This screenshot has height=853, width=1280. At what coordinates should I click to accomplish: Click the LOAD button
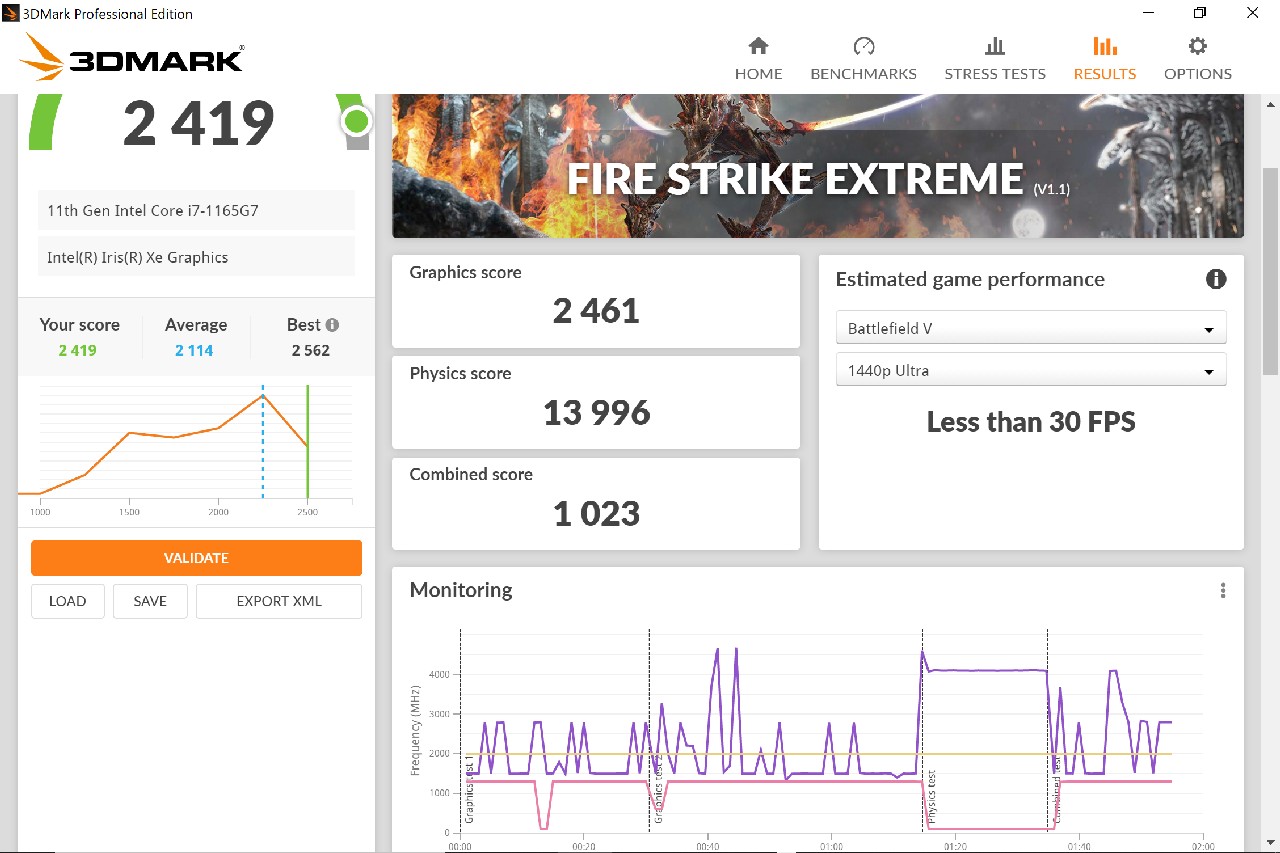[x=68, y=601]
